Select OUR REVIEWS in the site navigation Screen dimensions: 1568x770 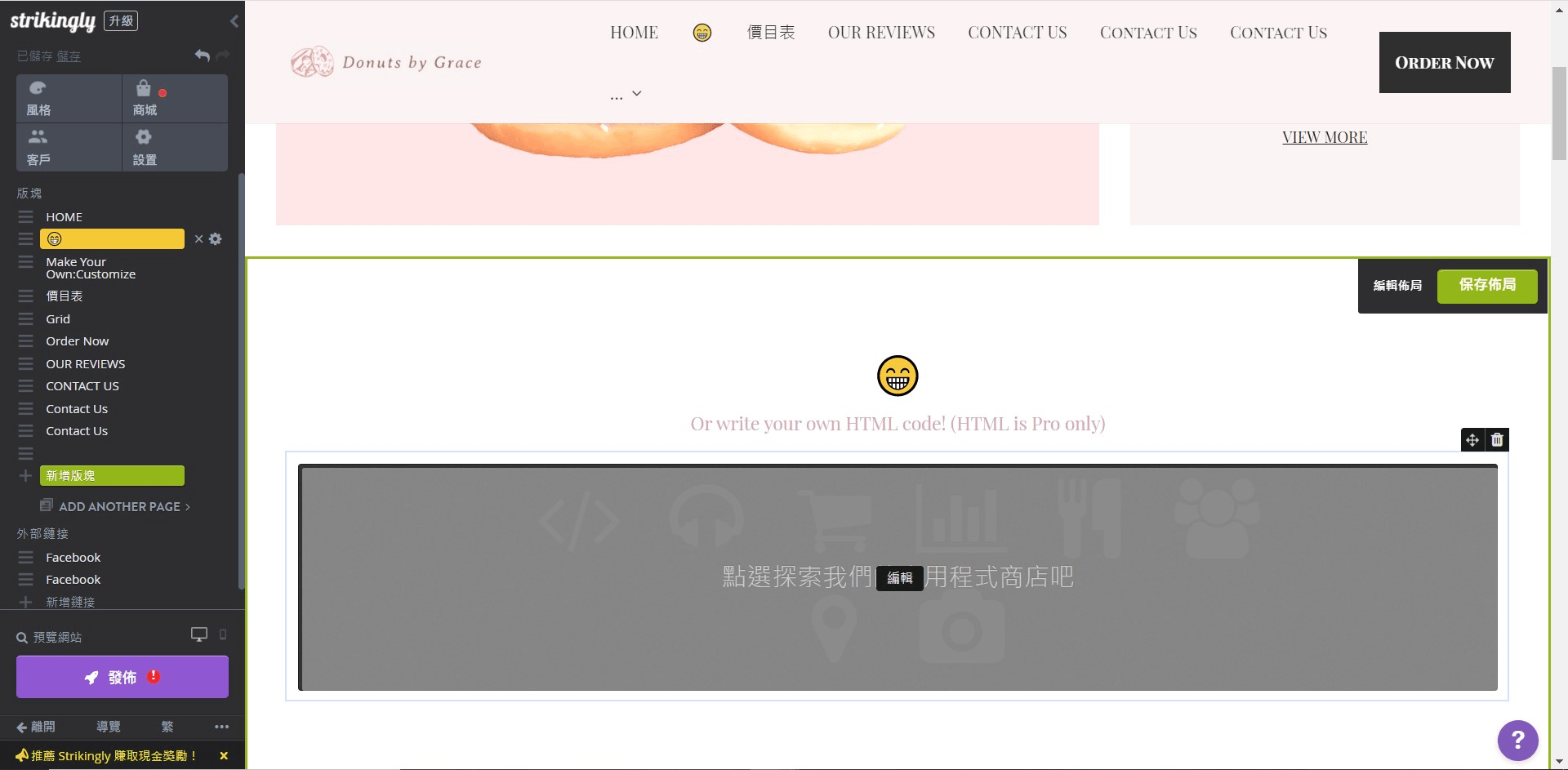tap(881, 33)
